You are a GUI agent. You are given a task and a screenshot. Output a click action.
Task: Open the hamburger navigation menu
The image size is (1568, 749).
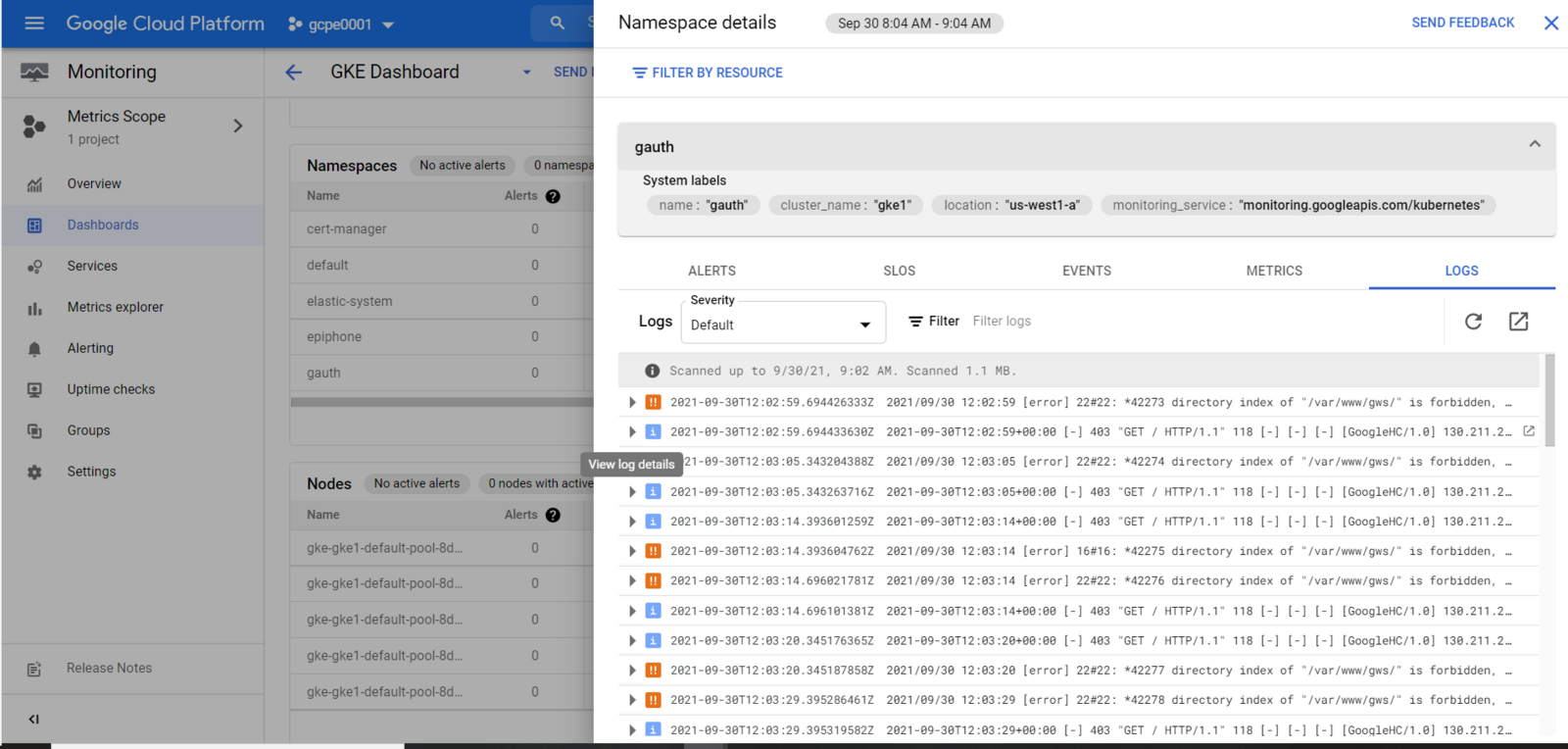34,23
